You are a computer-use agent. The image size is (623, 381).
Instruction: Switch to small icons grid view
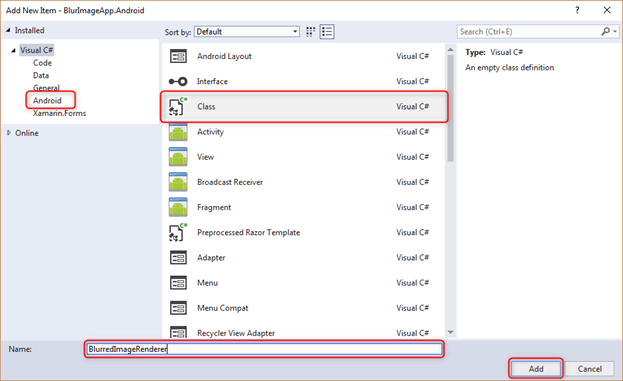click(310, 32)
